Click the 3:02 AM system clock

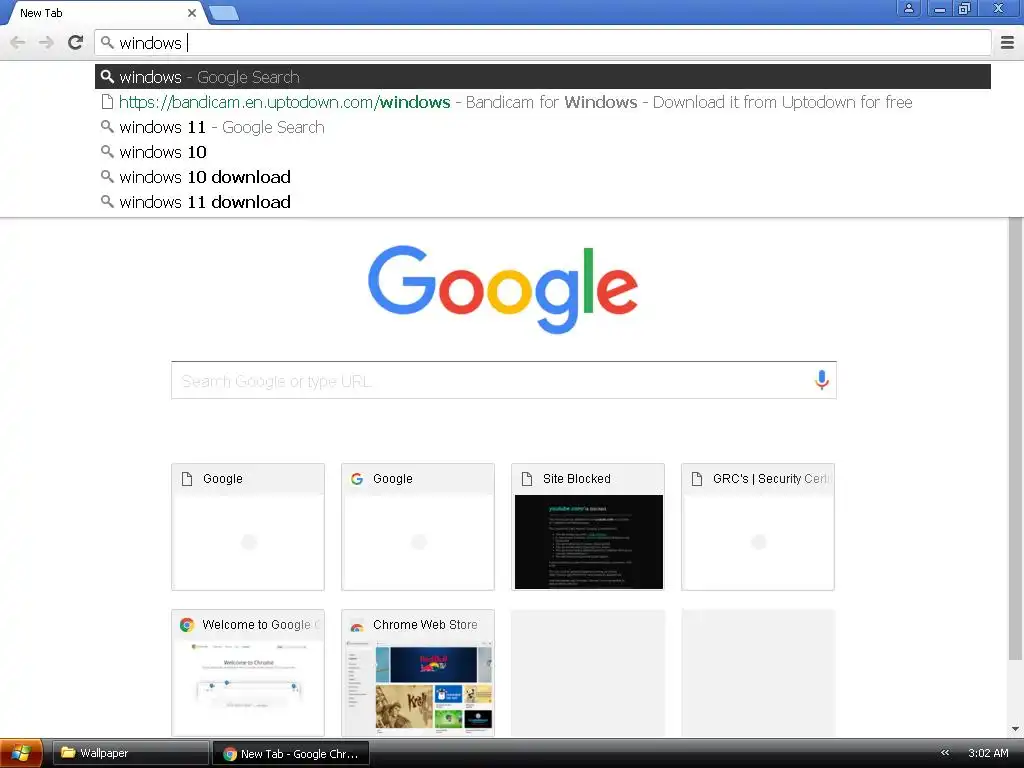tap(988, 753)
